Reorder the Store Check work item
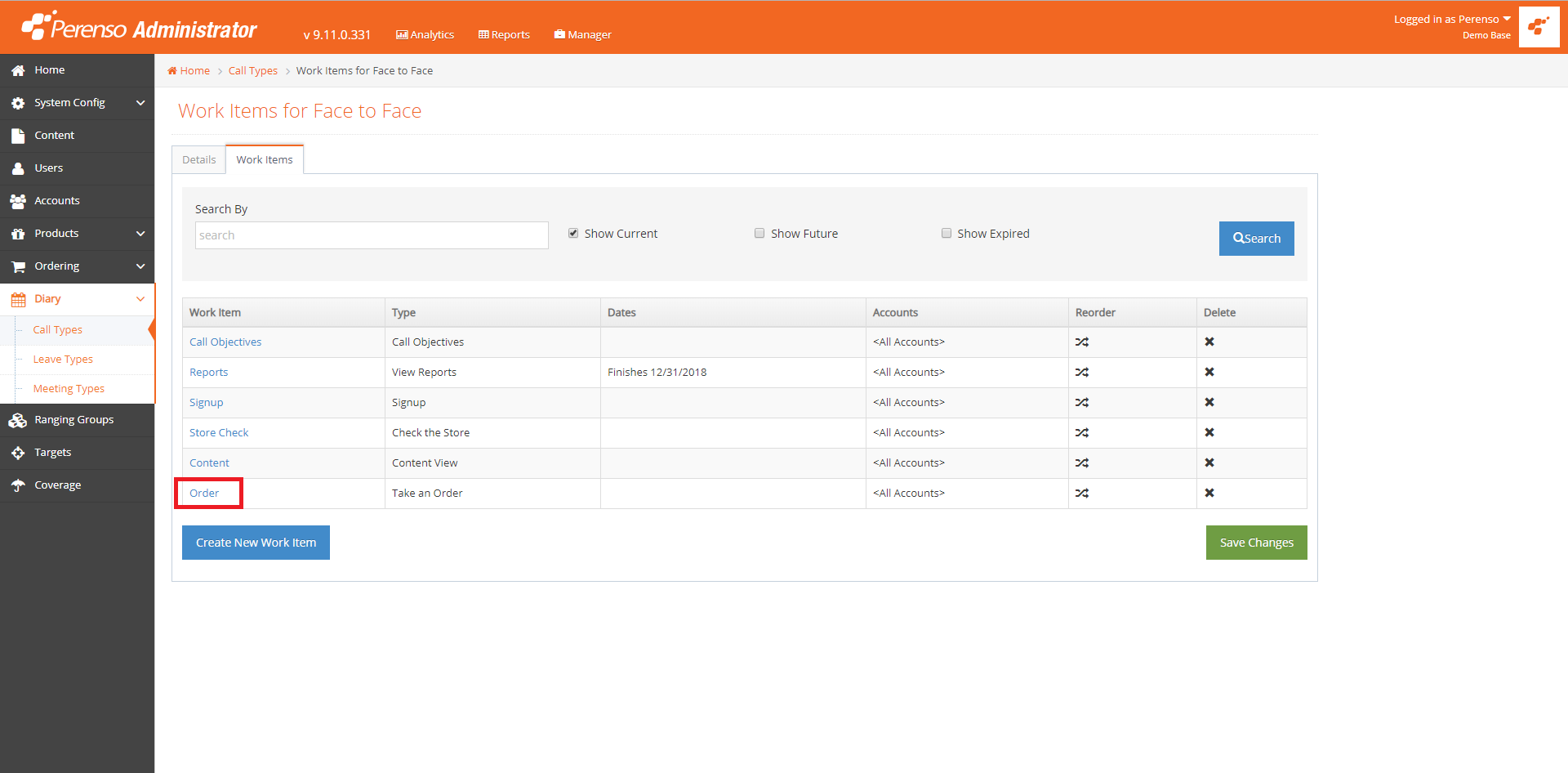Viewport: 1568px width, 773px height. pos(1082,433)
